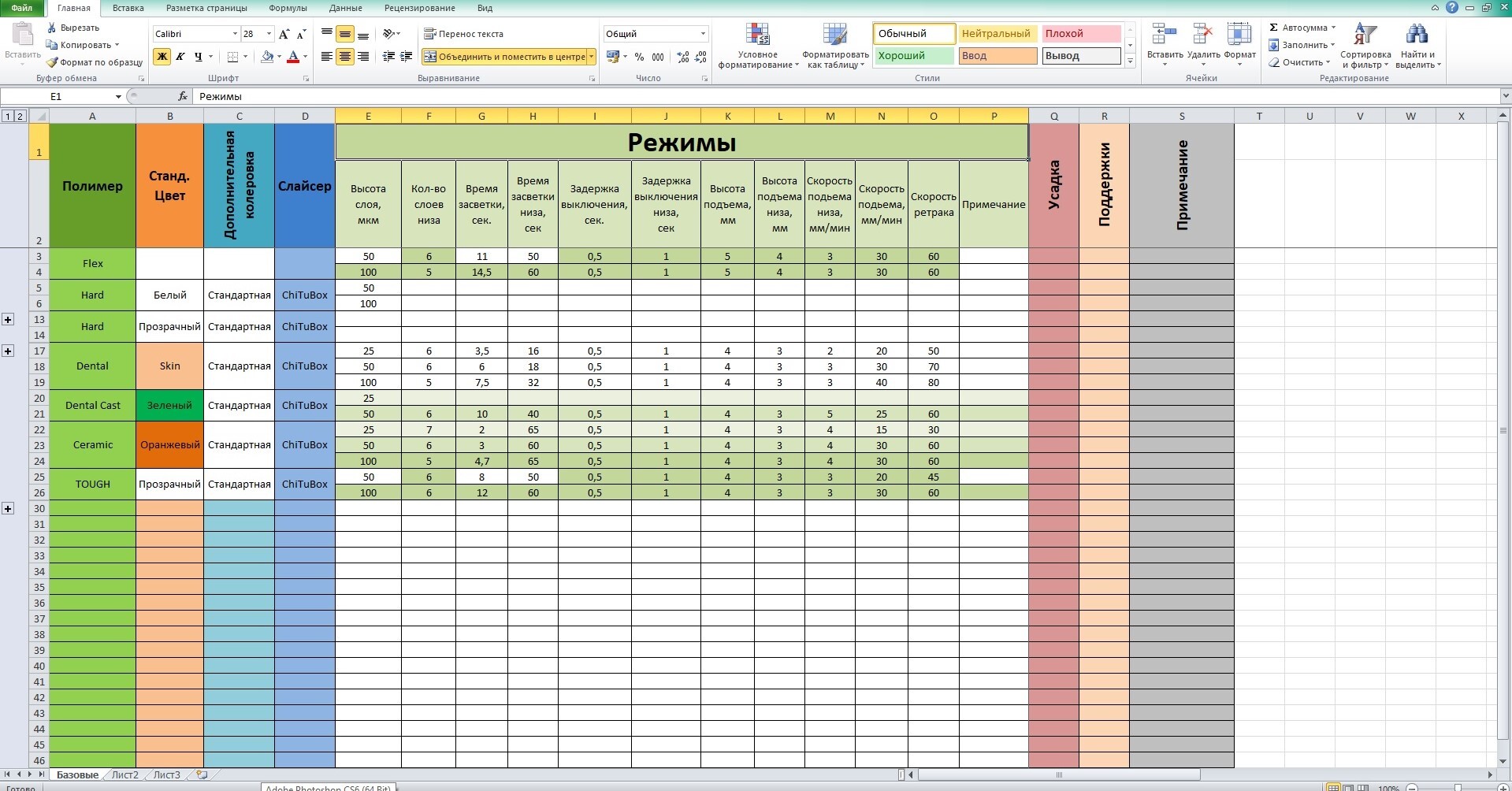Image resolution: width=1512 pixels, height=791 pixels.
Task: Apply the Плохой cell style
Action: (1081, 34)
